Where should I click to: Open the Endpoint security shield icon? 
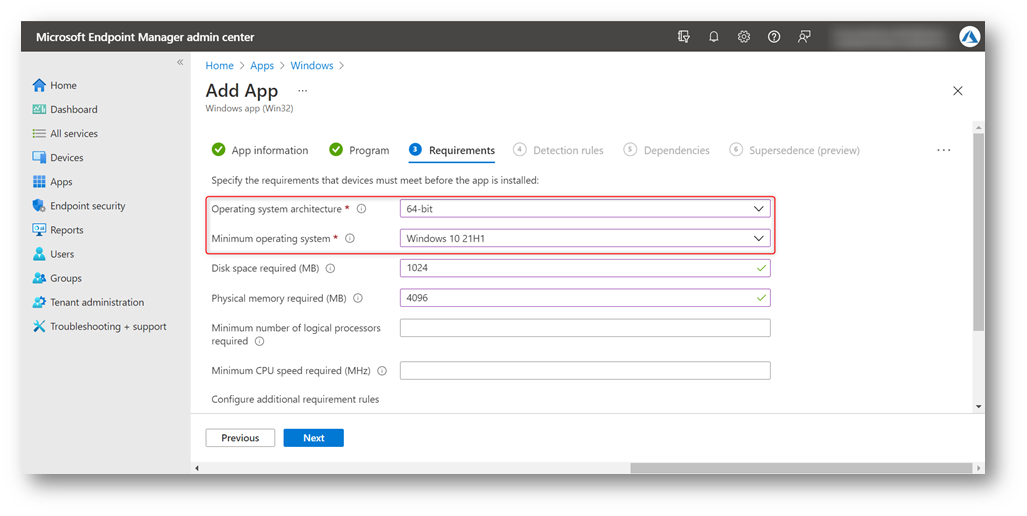point(39,206)
